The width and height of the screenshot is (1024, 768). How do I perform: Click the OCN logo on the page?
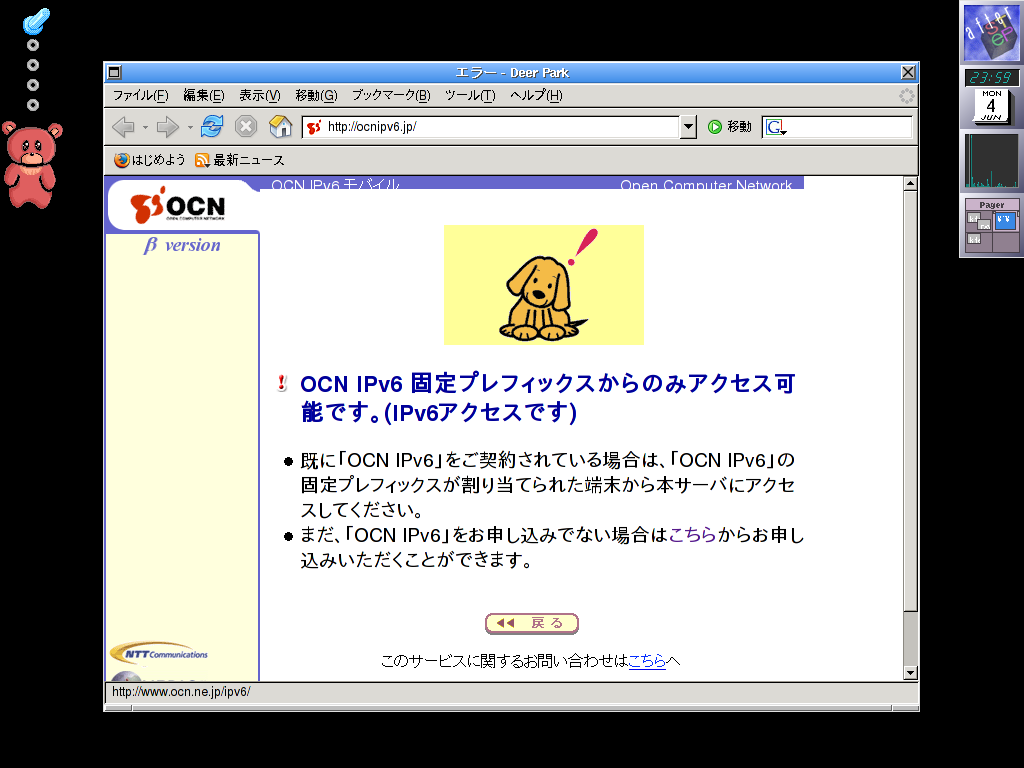pyautogui.click(x=178, y=206)
